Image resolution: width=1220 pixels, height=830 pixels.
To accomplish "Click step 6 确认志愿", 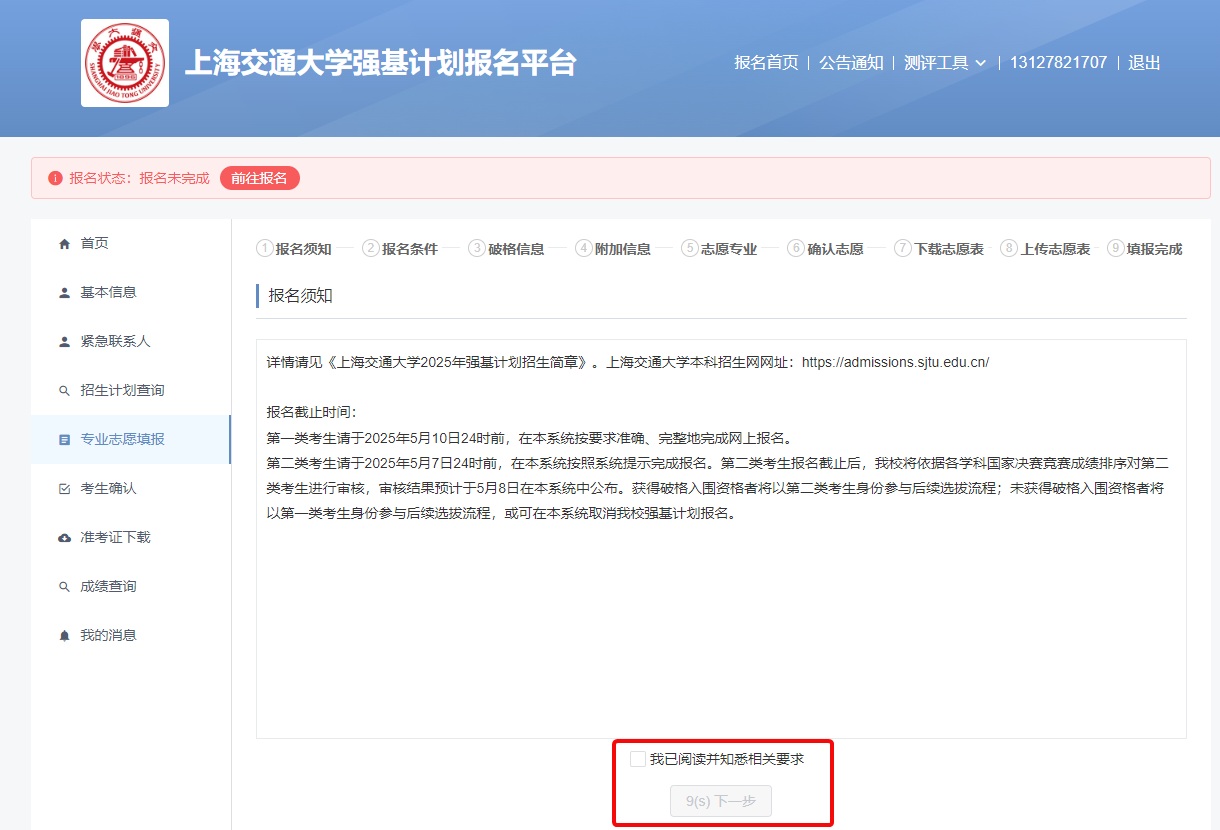I will (826, 249).
